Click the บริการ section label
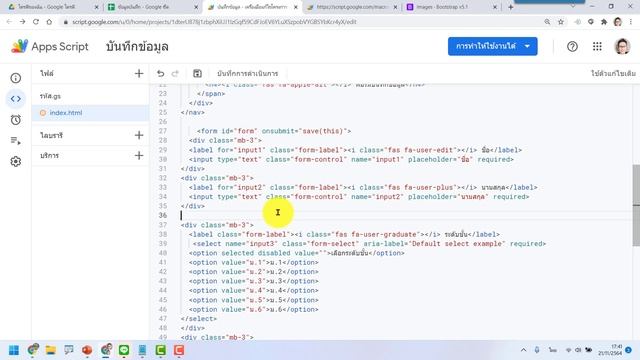 click(x=49, y=156)
